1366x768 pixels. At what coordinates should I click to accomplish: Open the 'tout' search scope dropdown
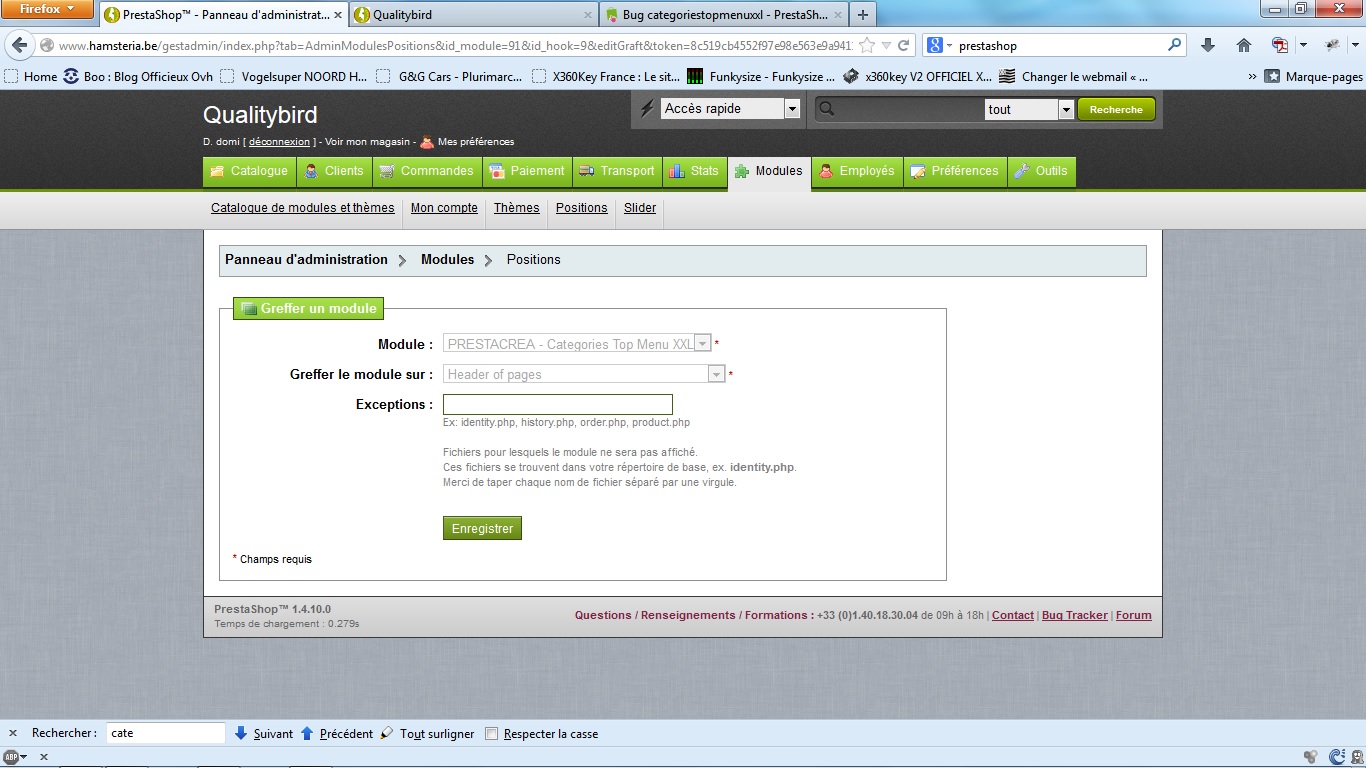coord(1029,109)
